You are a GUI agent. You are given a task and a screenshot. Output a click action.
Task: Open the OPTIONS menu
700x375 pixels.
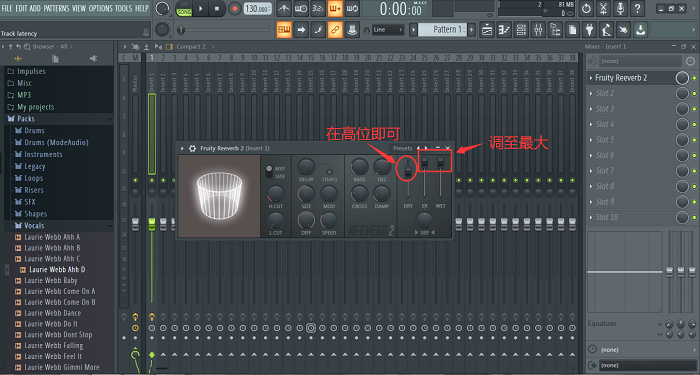pyautogui.click(x=100, y=8)
